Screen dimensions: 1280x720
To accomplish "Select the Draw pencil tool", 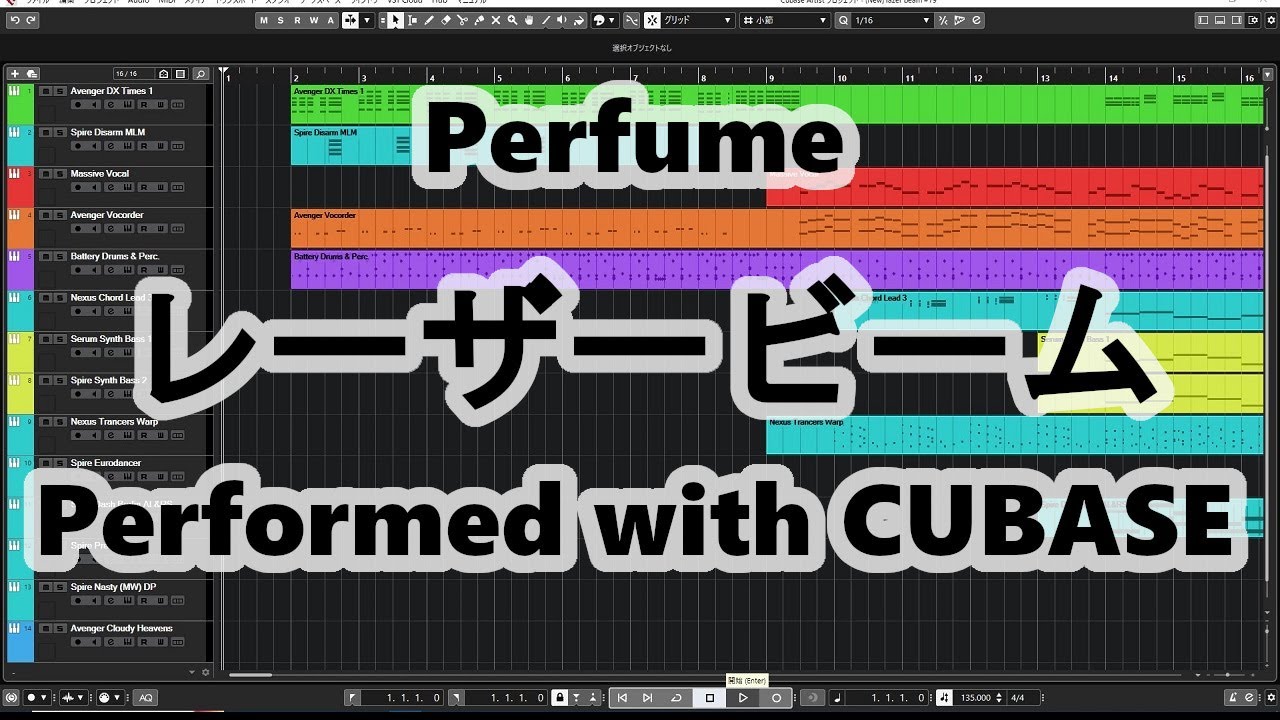I will point(429,20).
